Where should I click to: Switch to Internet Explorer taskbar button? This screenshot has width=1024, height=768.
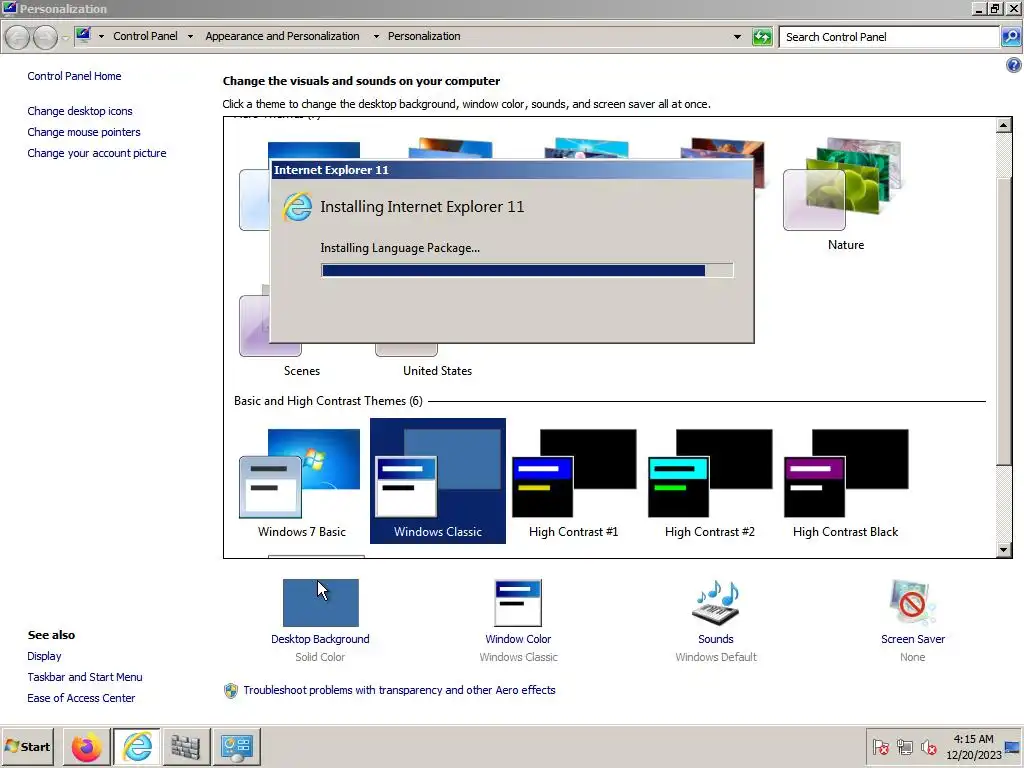pyautogui.click(x=137, y=746)
